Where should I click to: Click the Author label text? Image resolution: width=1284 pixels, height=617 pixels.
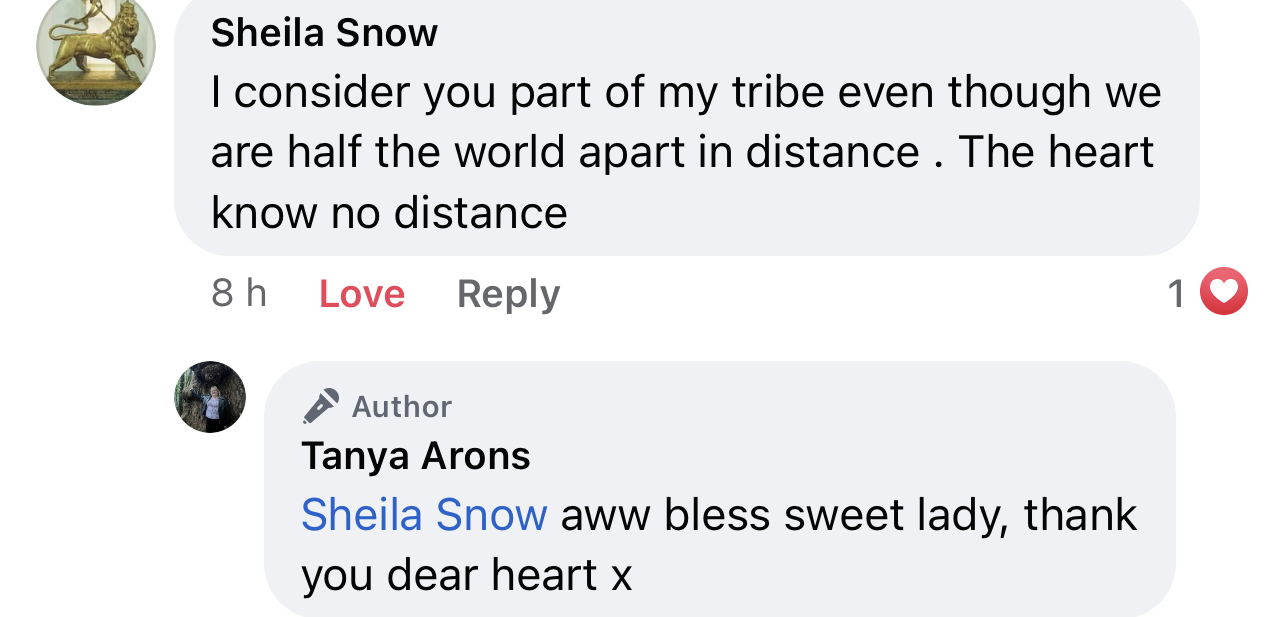click(x=402, y=406)
